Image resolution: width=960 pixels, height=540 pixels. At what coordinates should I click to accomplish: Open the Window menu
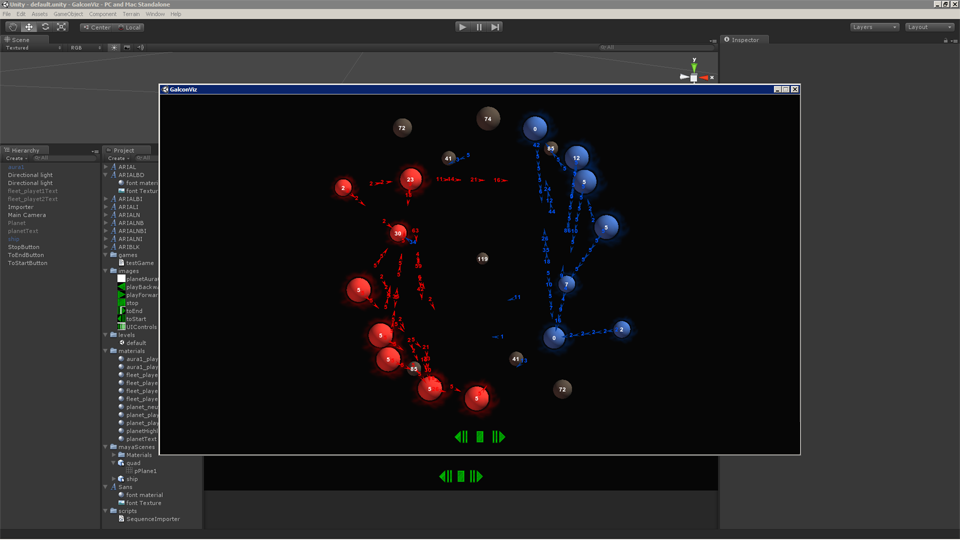tap(155, 14)
